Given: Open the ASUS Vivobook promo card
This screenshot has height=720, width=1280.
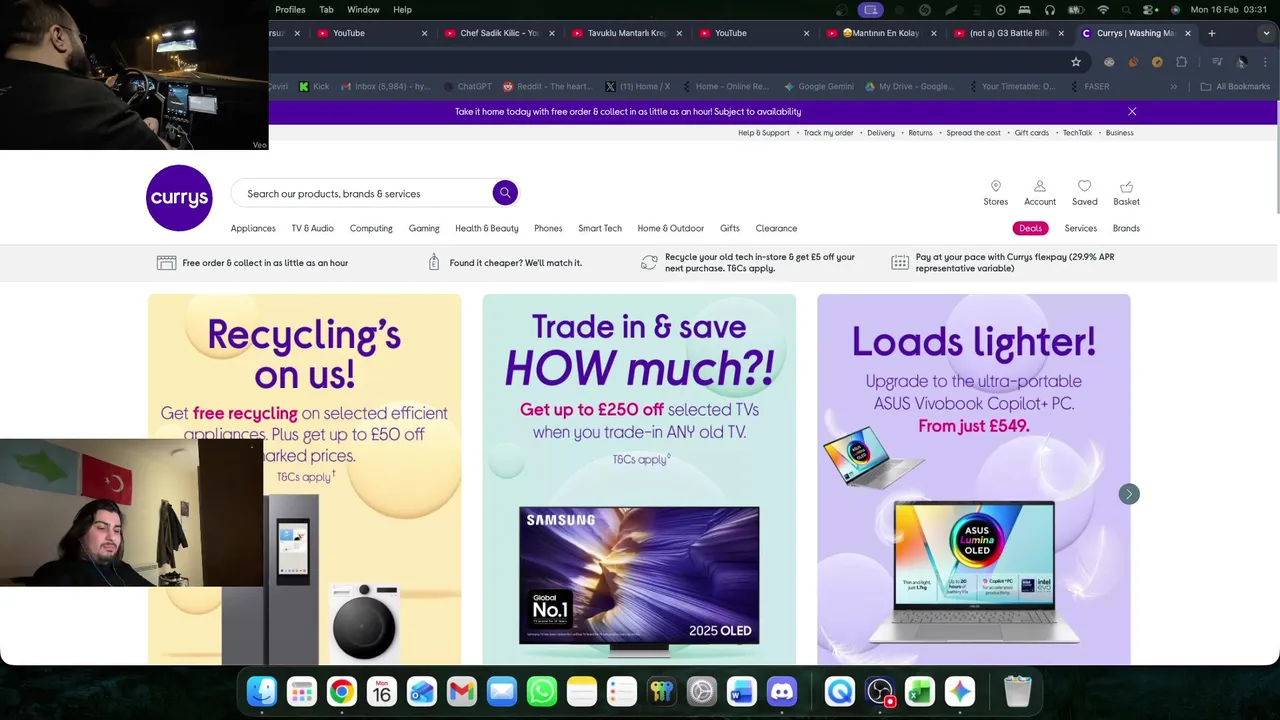Looking at the screenshot, I should pos(974,479).
